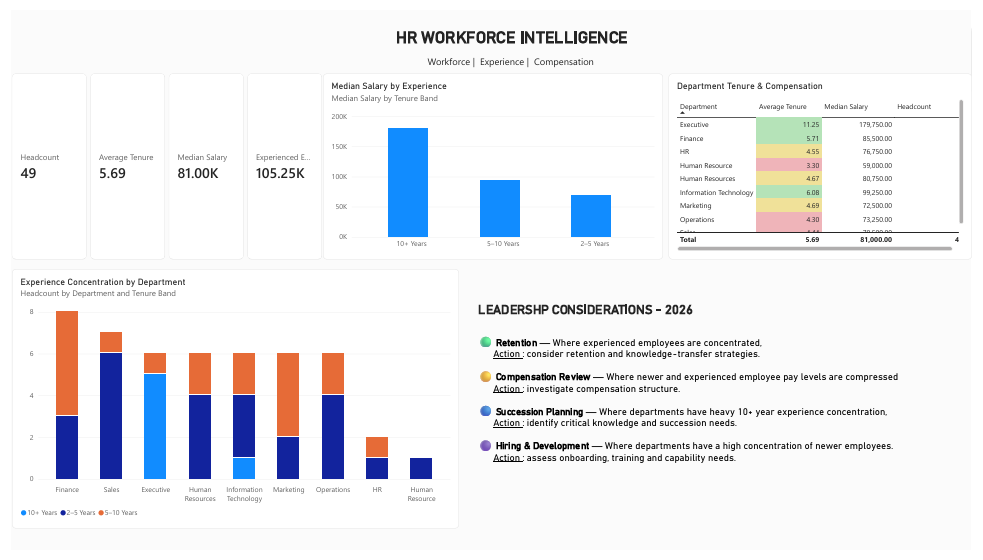Click the '59,000.00' salary cell

(877, 166)
